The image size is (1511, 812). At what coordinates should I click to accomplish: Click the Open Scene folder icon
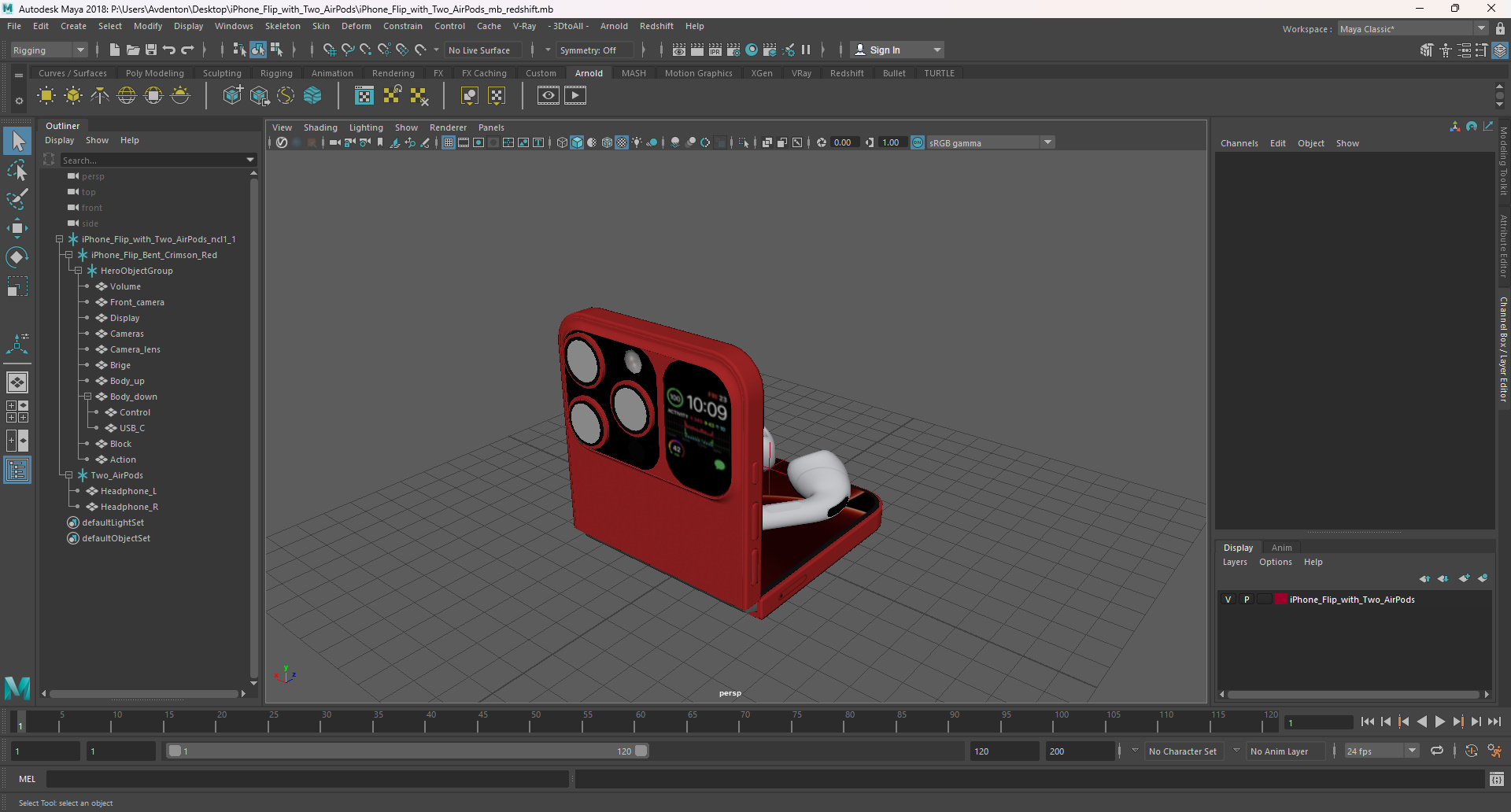133,50
